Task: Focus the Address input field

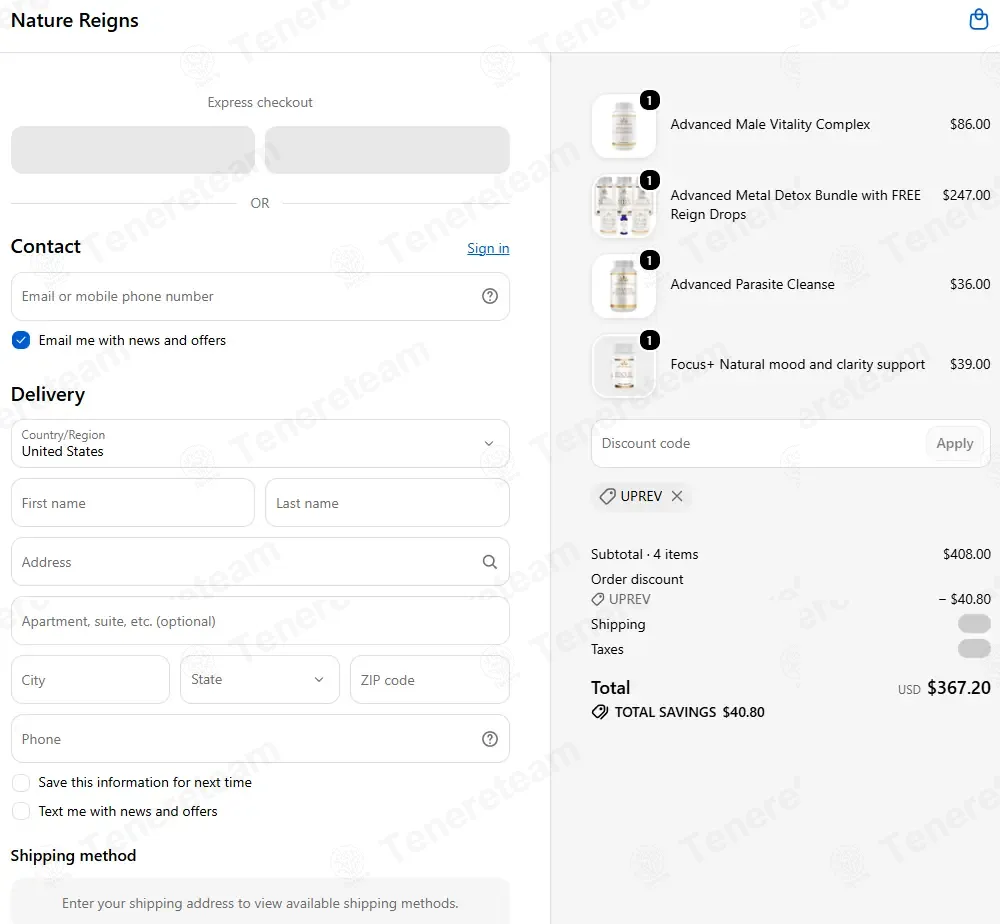Action: tap(260, 562)
